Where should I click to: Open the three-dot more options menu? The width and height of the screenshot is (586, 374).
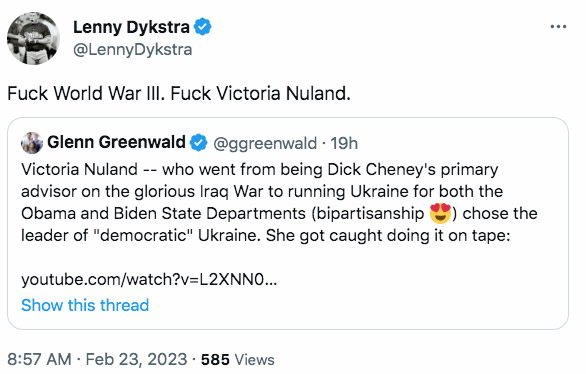pos(558,27)
